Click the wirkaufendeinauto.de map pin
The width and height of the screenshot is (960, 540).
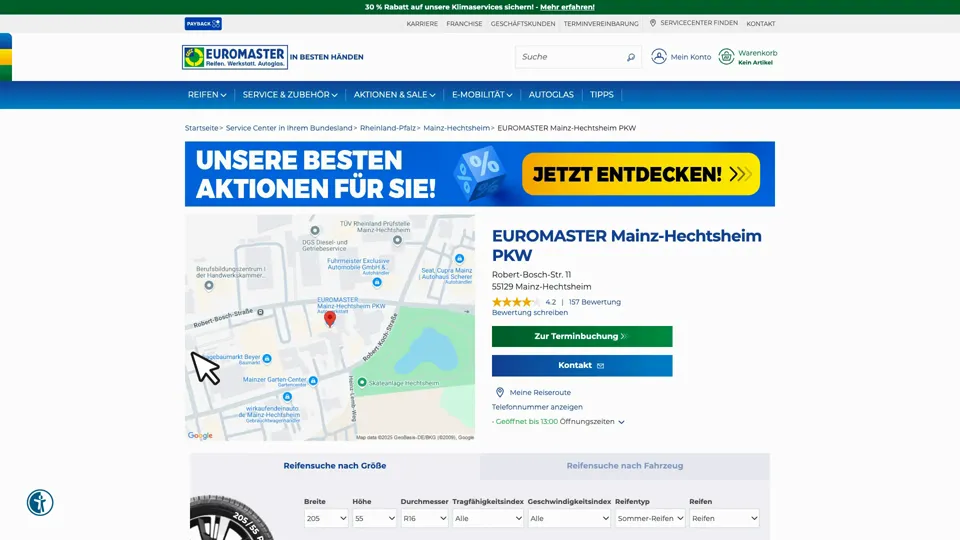tap(287, 397)
